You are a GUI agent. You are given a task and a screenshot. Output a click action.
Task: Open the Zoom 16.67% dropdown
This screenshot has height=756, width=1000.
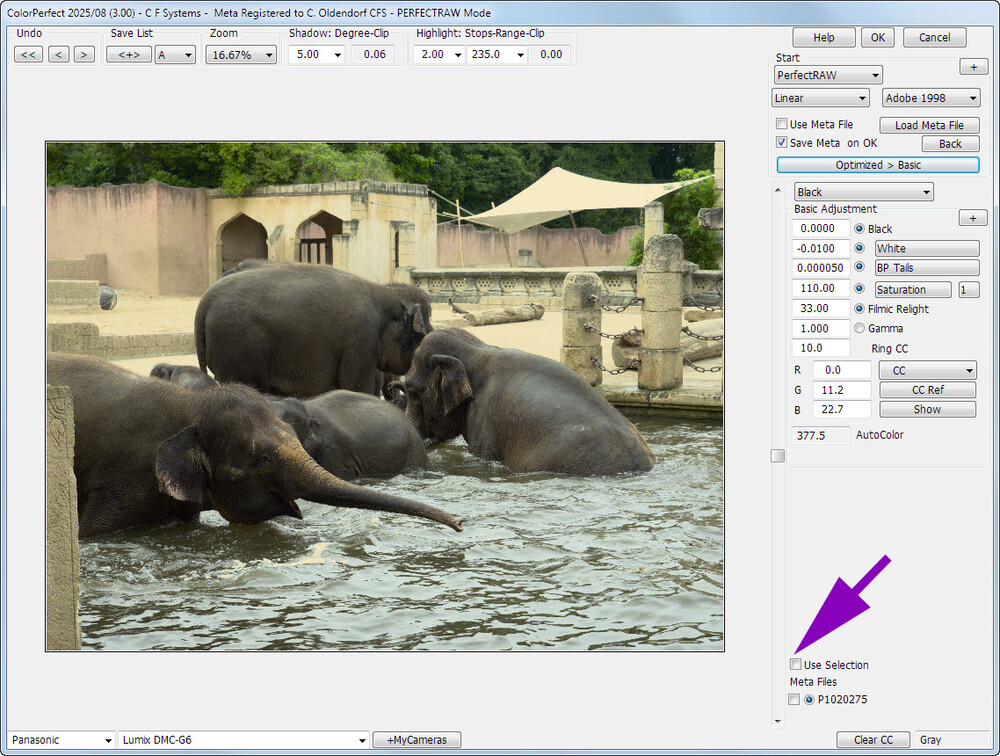pos(241,55)
